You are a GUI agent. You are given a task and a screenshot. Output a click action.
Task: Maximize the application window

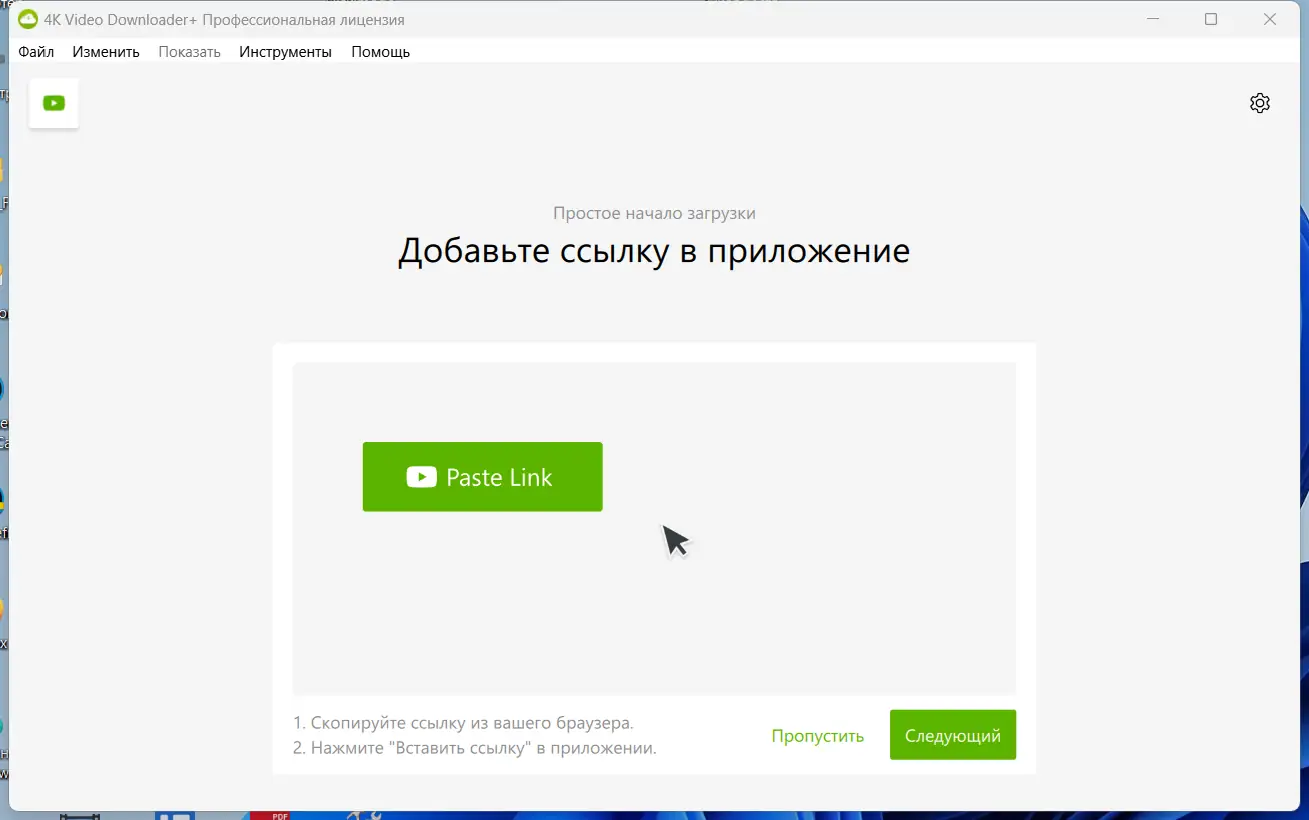coord(1210,18)
